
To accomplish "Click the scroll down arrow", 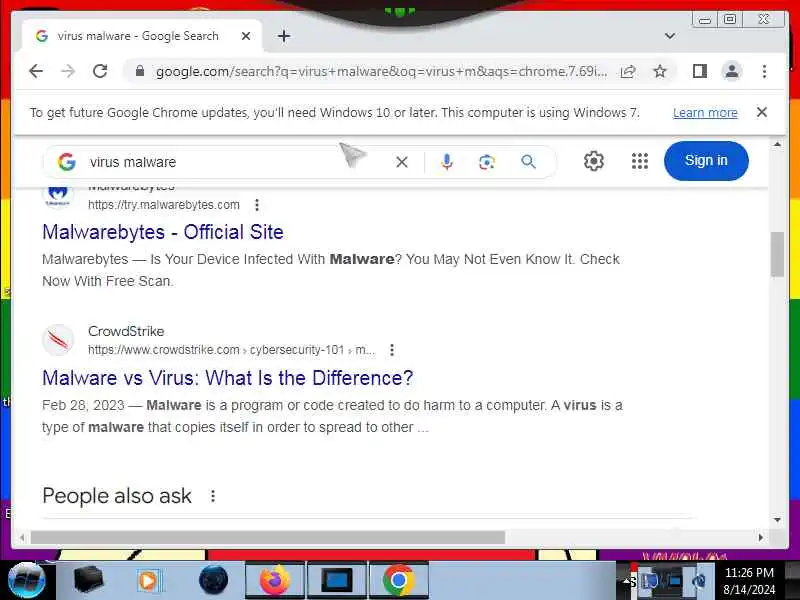I will pos(777,520).
